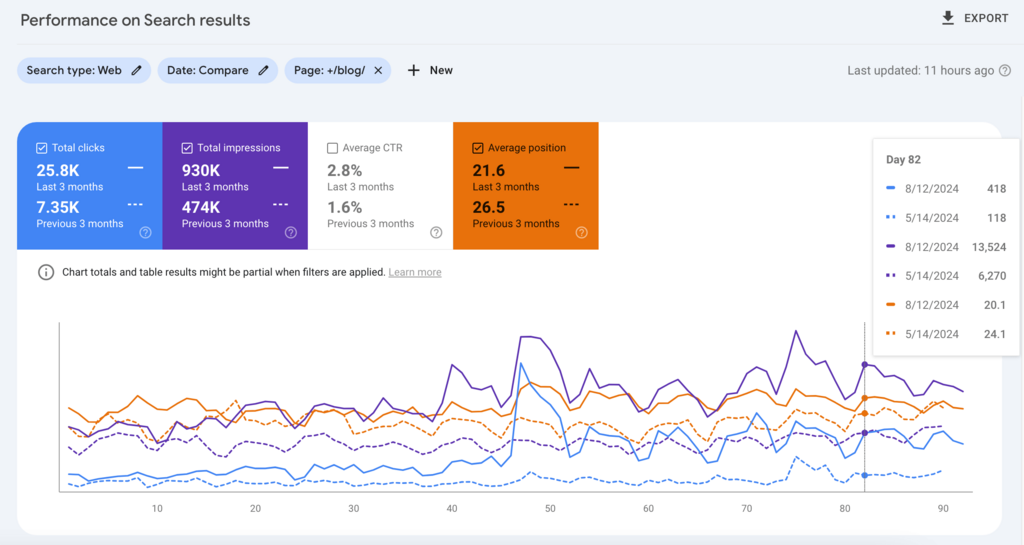Image resolution: width=1024 pixels, height=545 pixels.
Task: Click the info icon beside chart totals notice
Action: tap(46, 273)
